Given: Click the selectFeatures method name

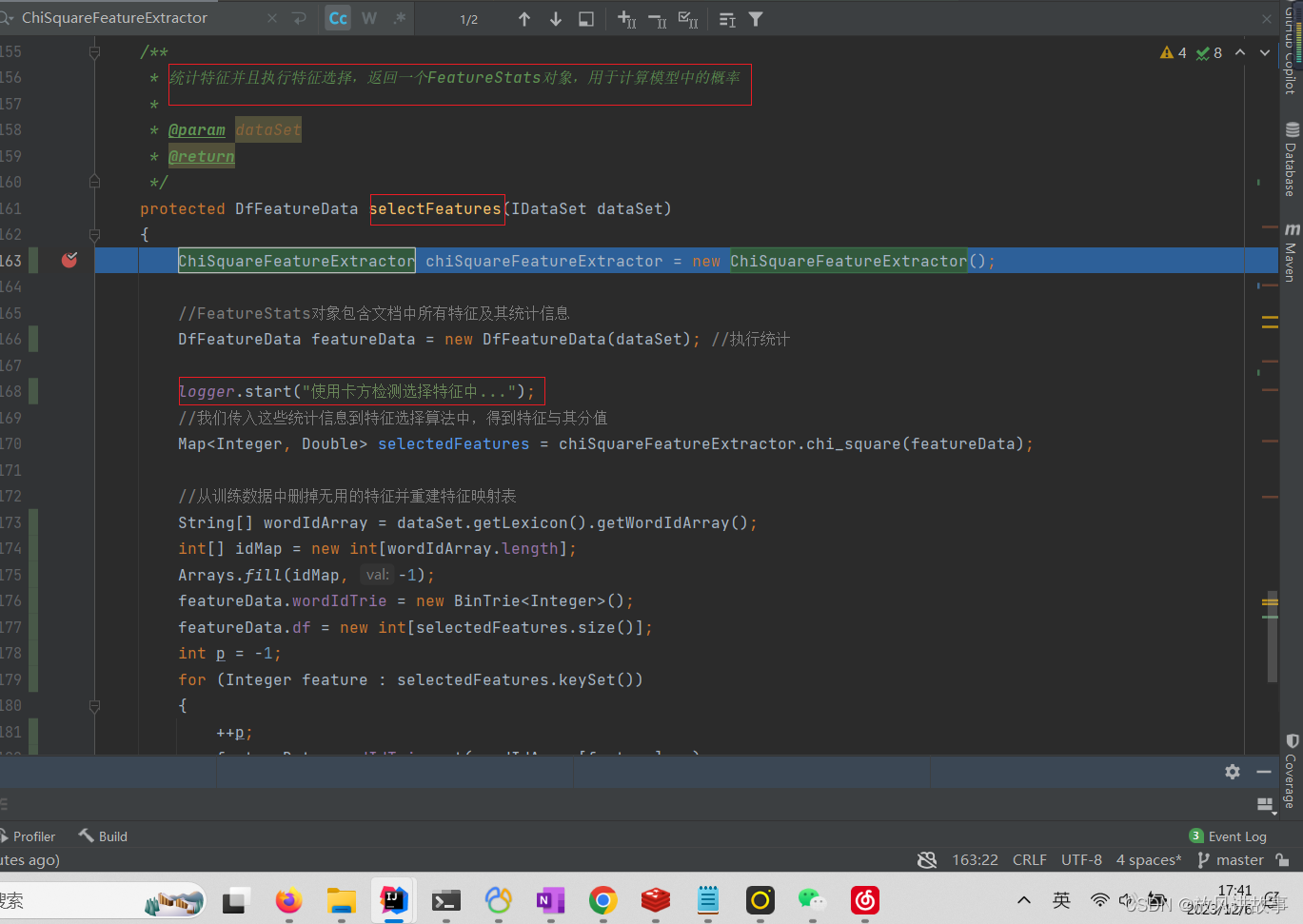Looking at the screenshot, I should [435, 208].
